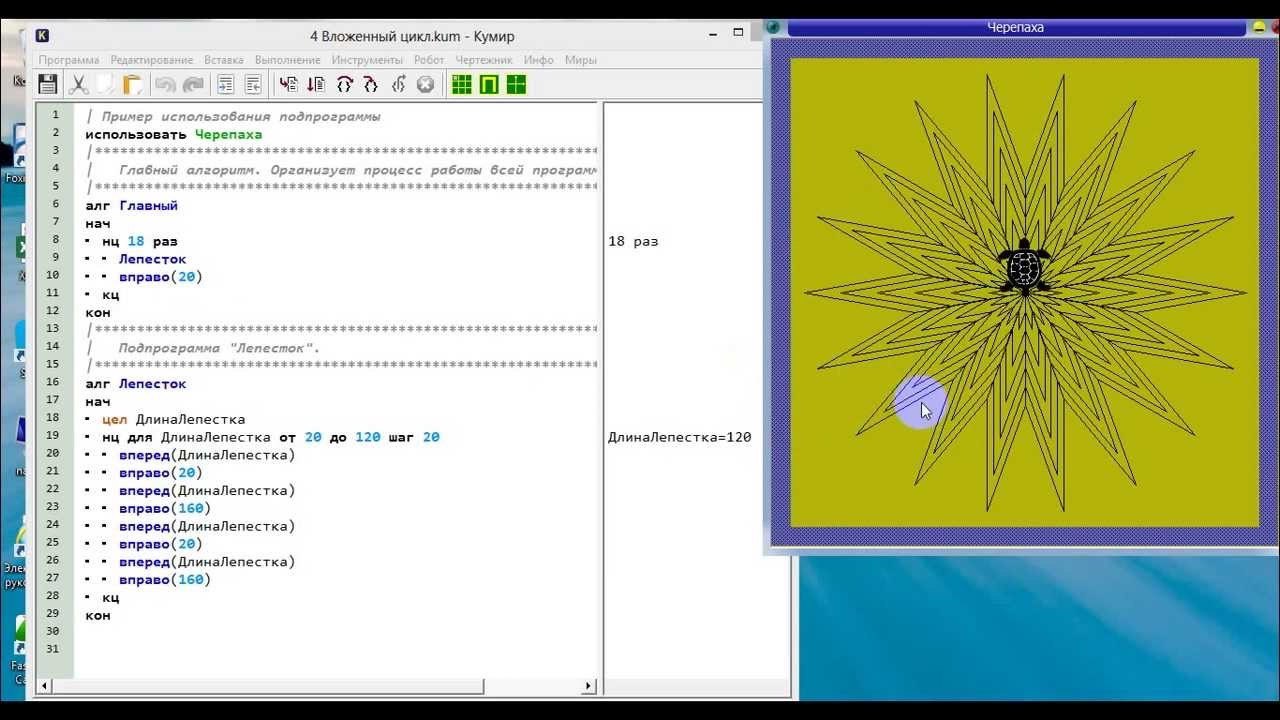The width and height of the screenshot is (1280, 720).
Task: Click the step into braces icon
Action: click(371, 84)
